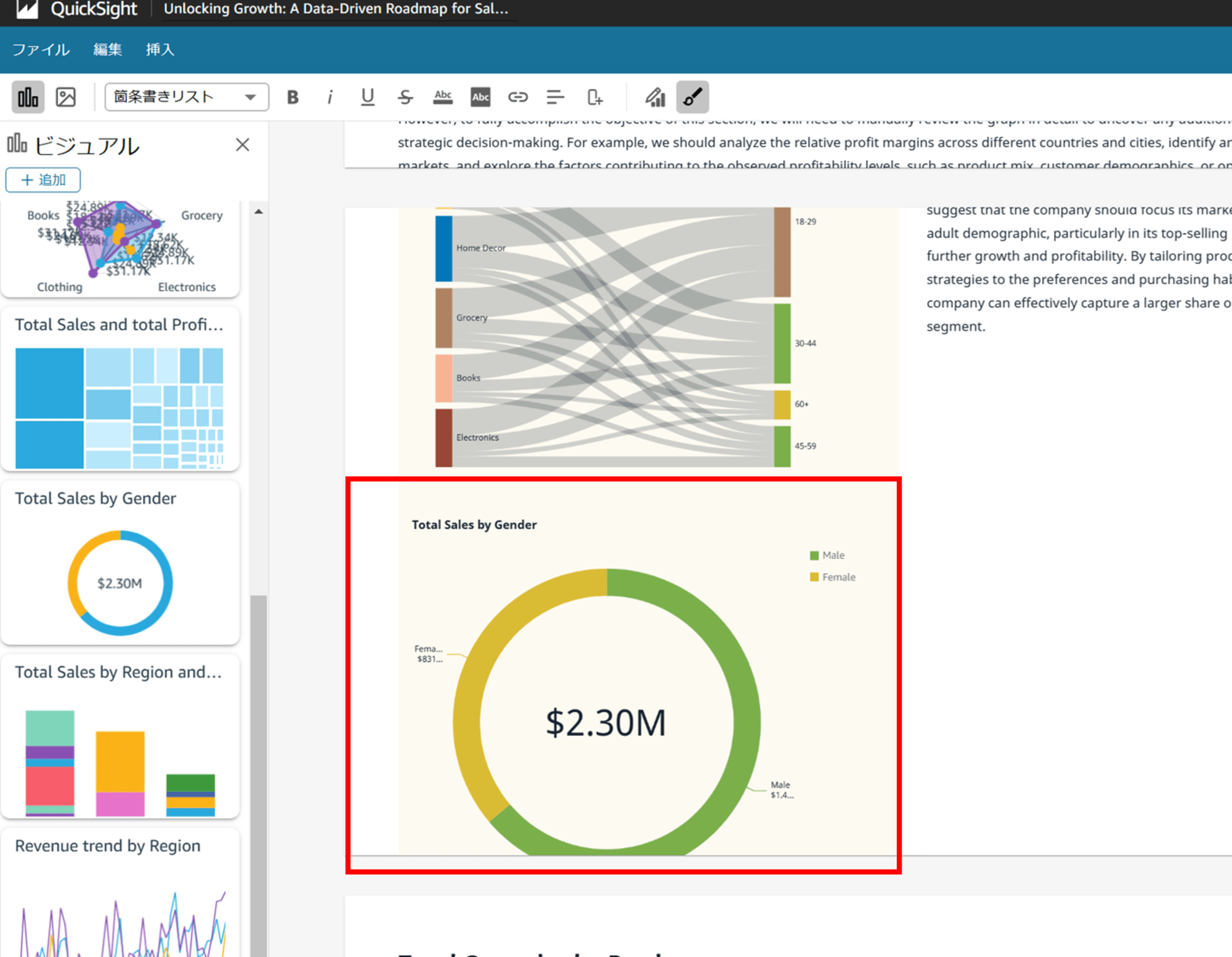Select the Total Sales by Region thumbnail
The image size is (1232, 957).
(x=120, y=737)
